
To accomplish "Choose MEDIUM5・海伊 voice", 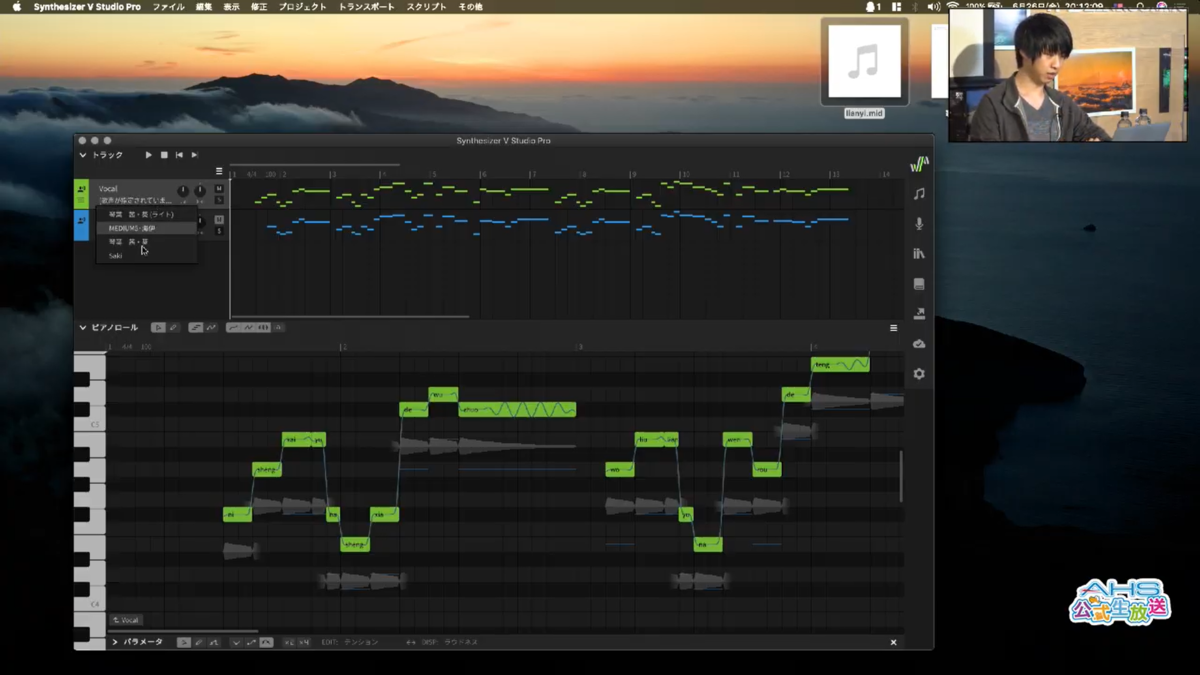I will tap(146, 228).
